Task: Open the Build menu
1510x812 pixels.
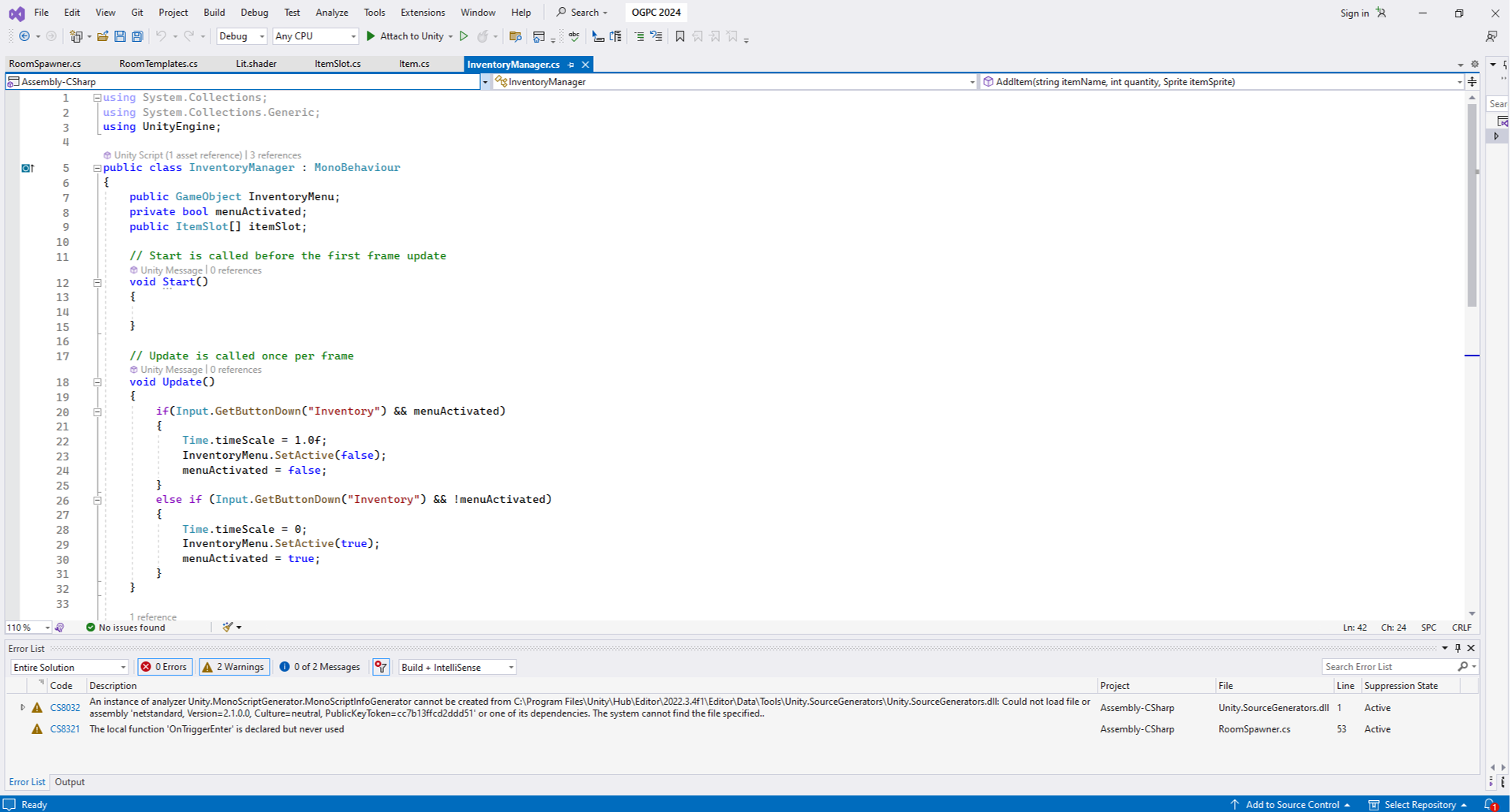Action: coord(214,13)
